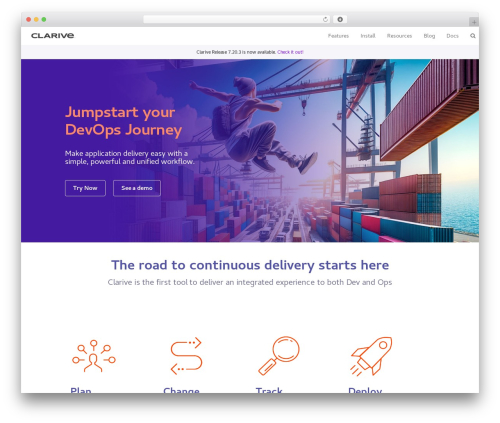
Task: Click the 'Jumpstart your DevOps Journey' headline
Action: (x=123, y=121)
